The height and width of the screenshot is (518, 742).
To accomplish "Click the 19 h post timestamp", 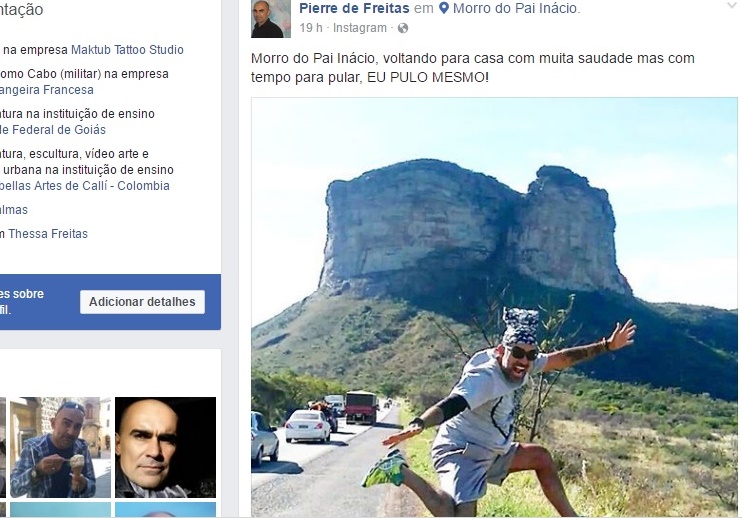I will pos(310,28).
